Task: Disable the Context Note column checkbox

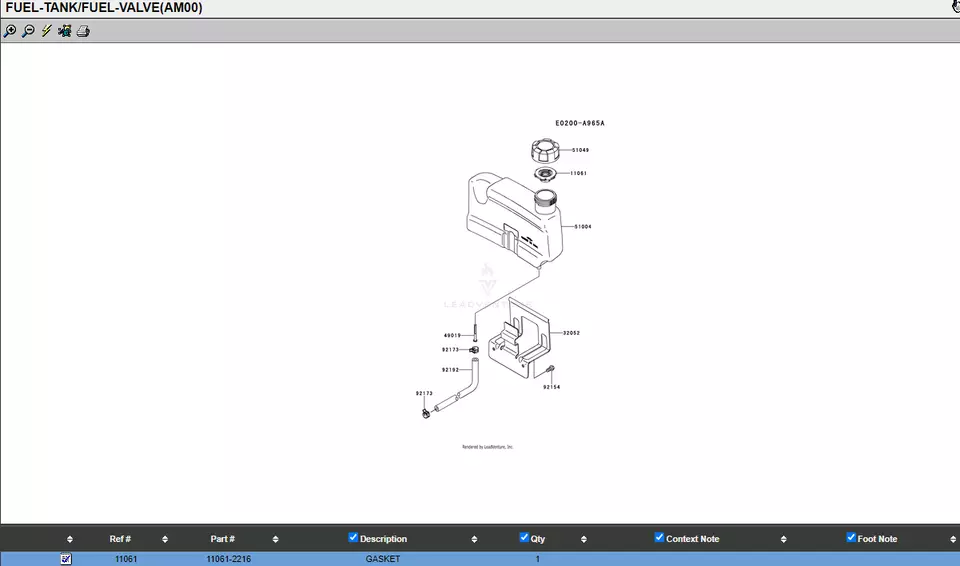Action: (x=659, y=538)
